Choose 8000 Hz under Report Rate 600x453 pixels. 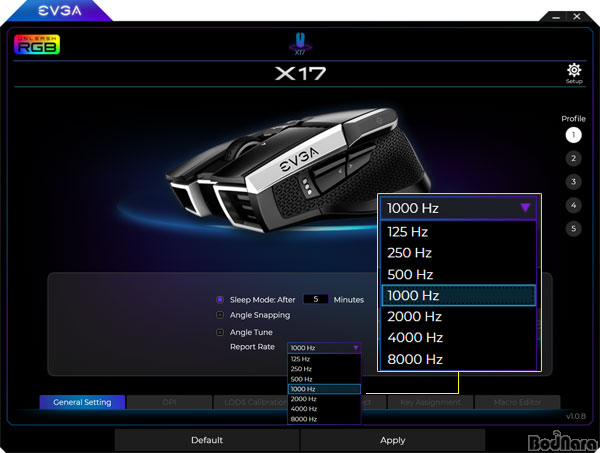(x=324, y=419)
